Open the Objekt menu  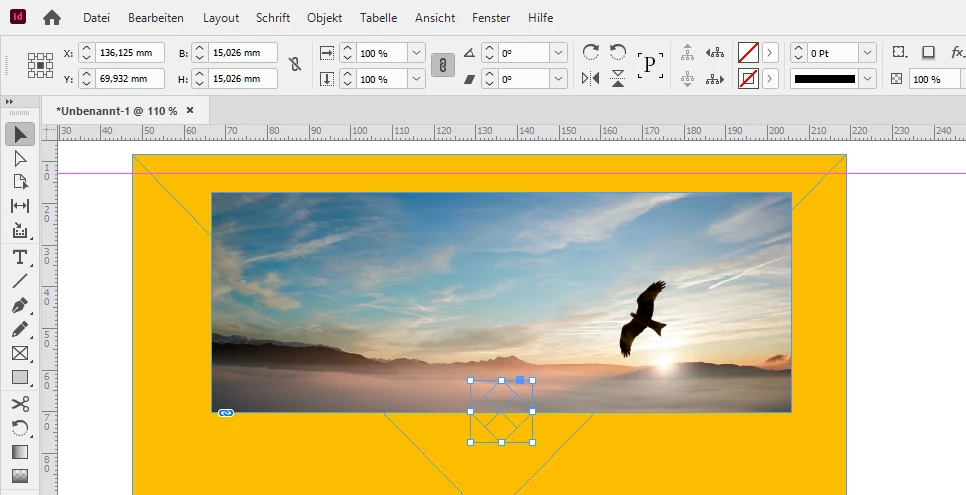point(325,18)
